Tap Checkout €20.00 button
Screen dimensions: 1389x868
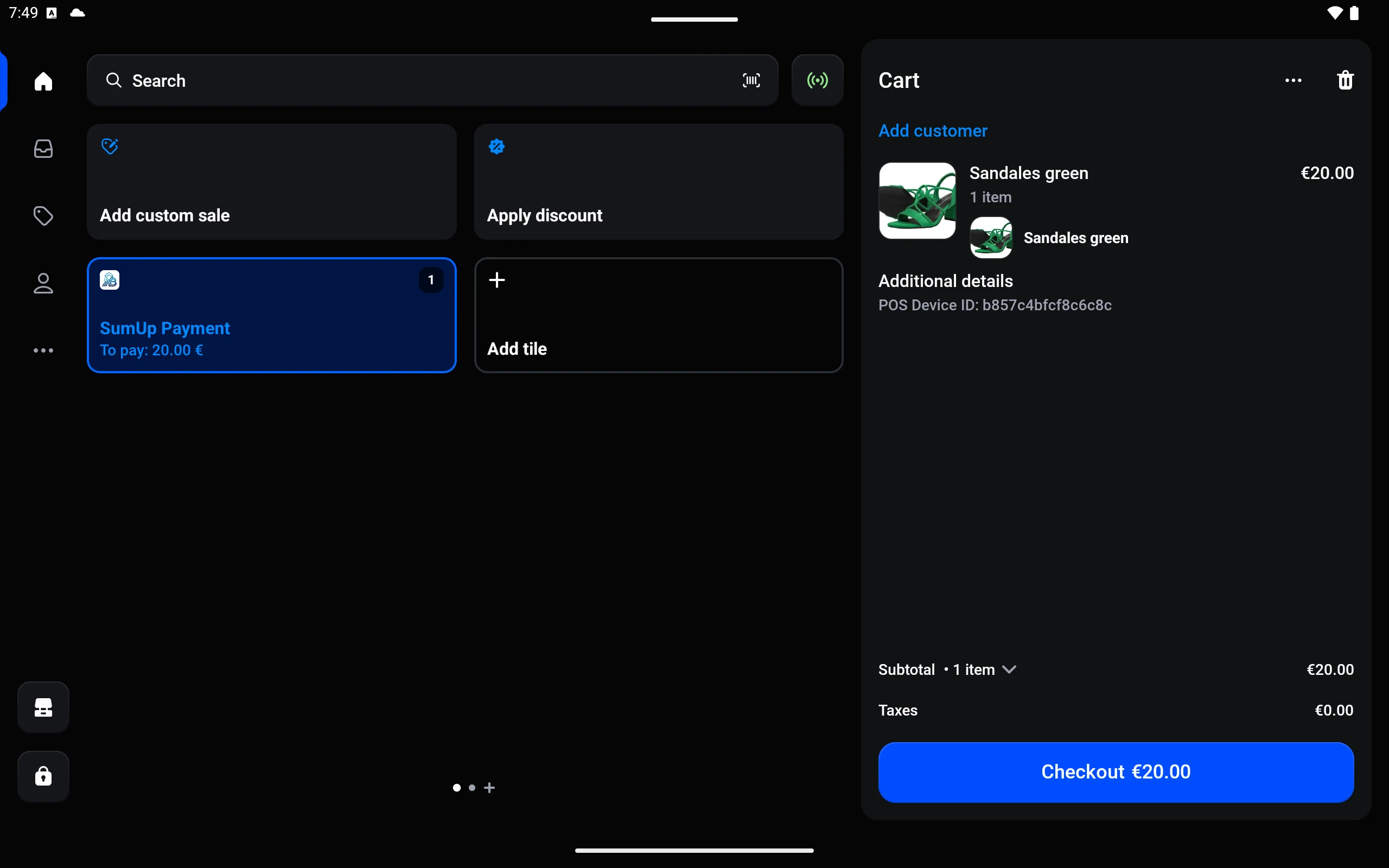point(1116,772)
